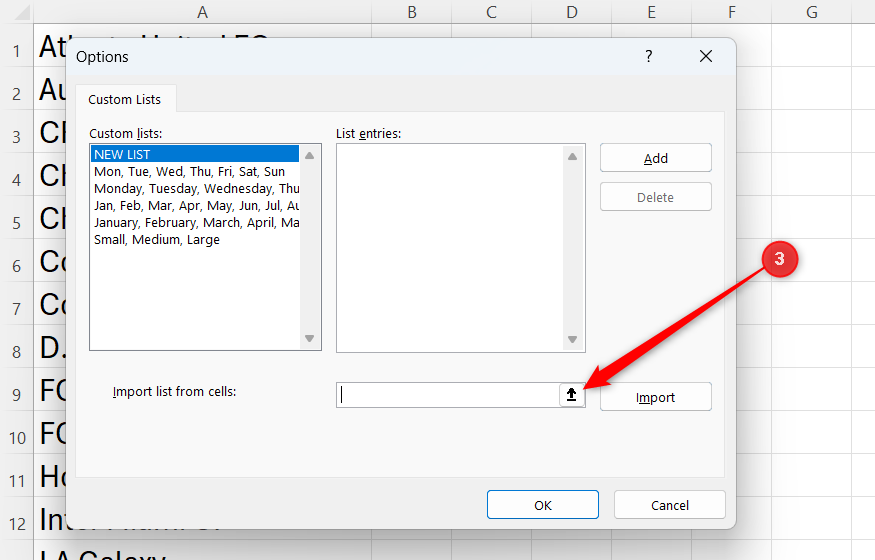Select column D header in the worksheet
This screenshot has width=875, height=560.
(571, 12)
